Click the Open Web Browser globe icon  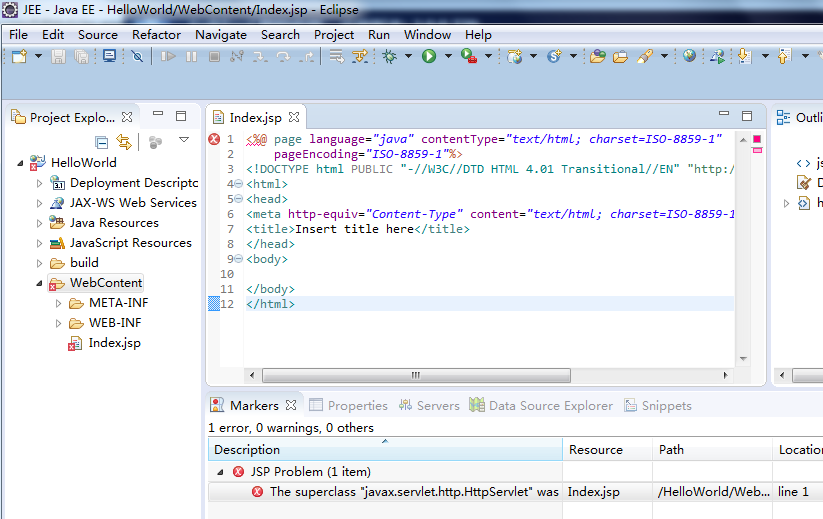tap(689, 57)
